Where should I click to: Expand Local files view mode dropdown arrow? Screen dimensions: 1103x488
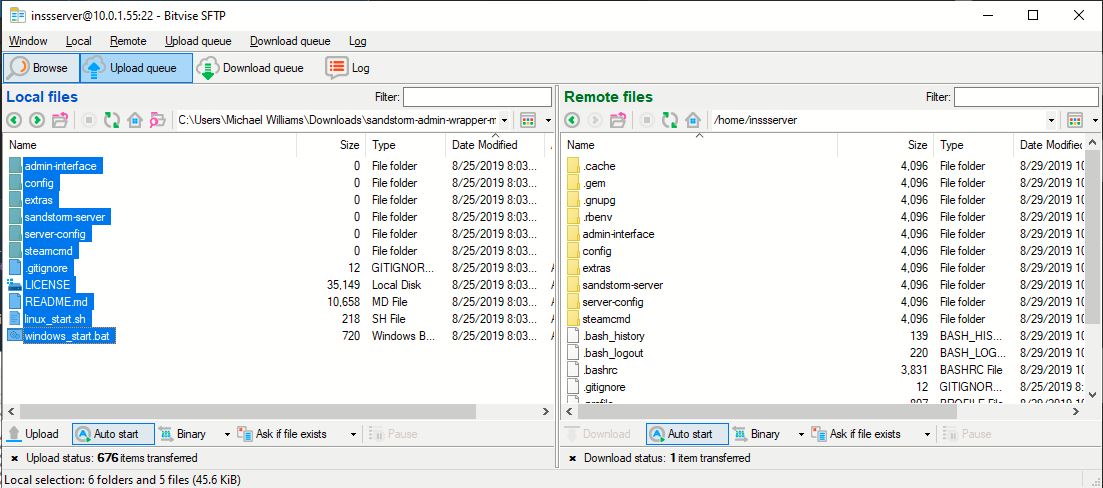pyautogui.click(x=548, y=120)
